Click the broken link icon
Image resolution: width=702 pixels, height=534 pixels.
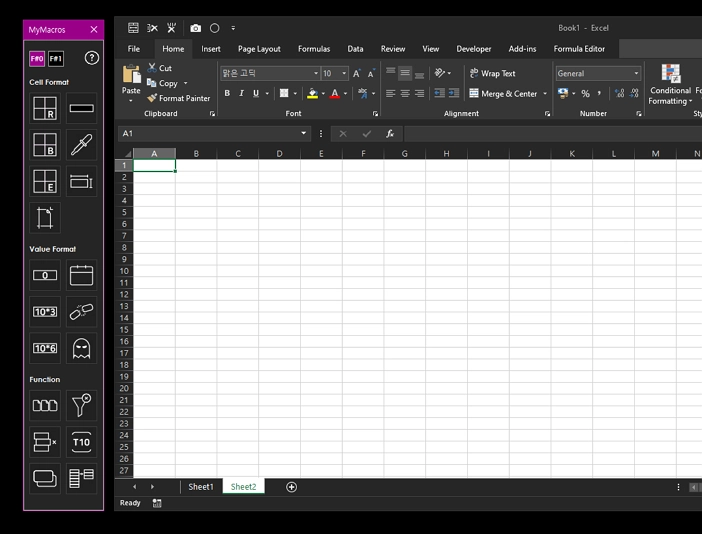(x=81, y=312)
